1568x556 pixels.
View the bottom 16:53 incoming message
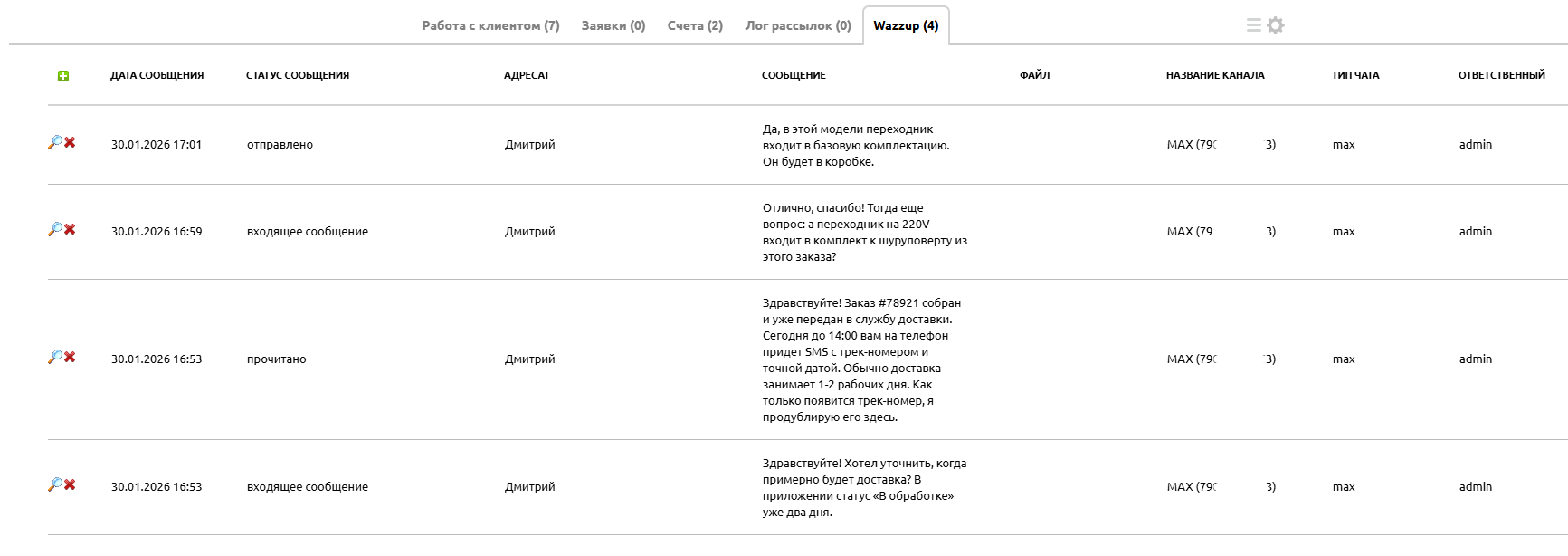54,484
